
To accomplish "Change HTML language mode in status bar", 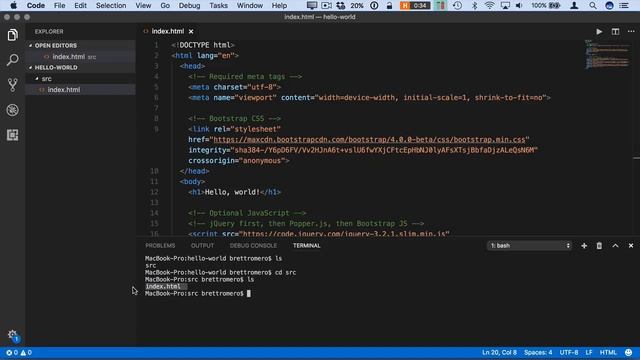I will point(608,353).
